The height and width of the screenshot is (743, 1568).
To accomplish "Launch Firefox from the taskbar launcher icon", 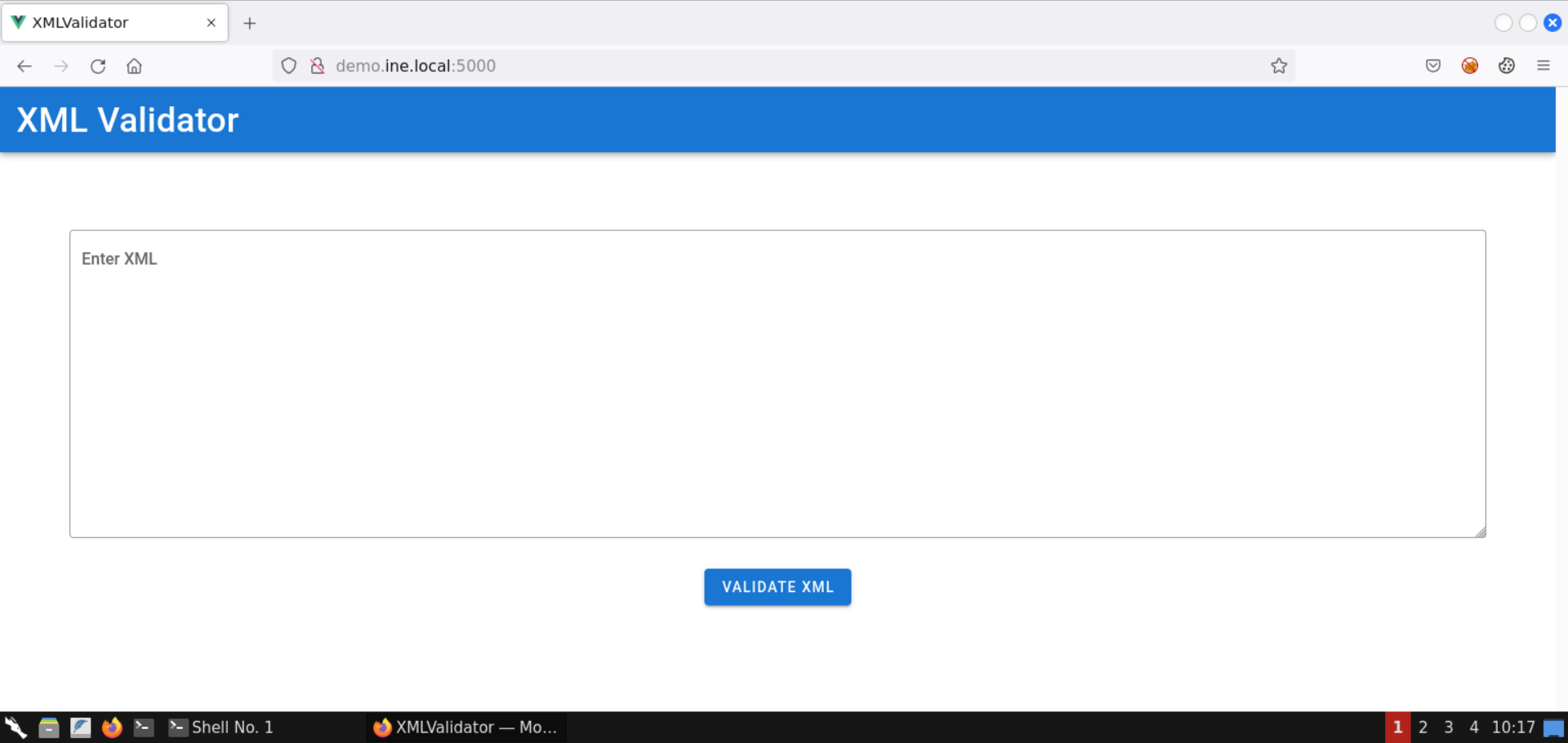I will tap(112, 727).
